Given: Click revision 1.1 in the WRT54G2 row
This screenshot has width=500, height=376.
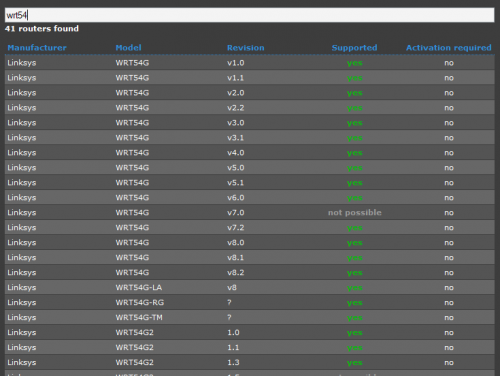Looking at the screenshot, I should [233, 347].
